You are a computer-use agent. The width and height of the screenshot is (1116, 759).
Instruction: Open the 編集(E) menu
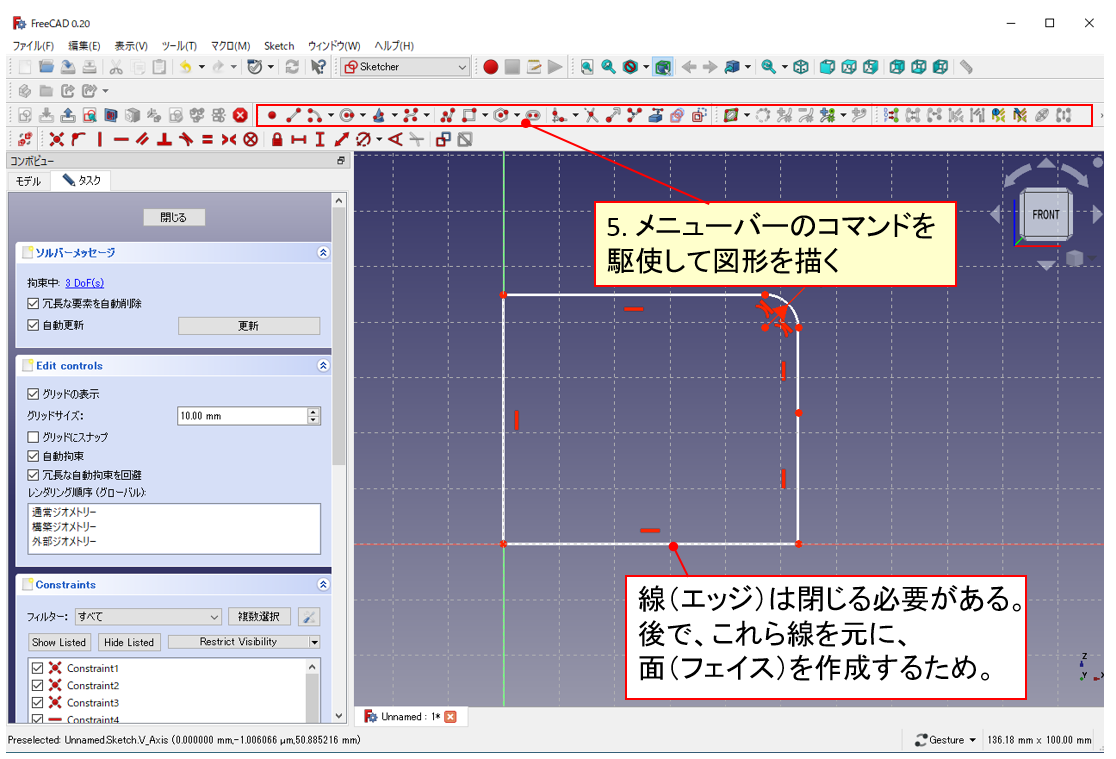pyautogui.click(x=84, y=46)
